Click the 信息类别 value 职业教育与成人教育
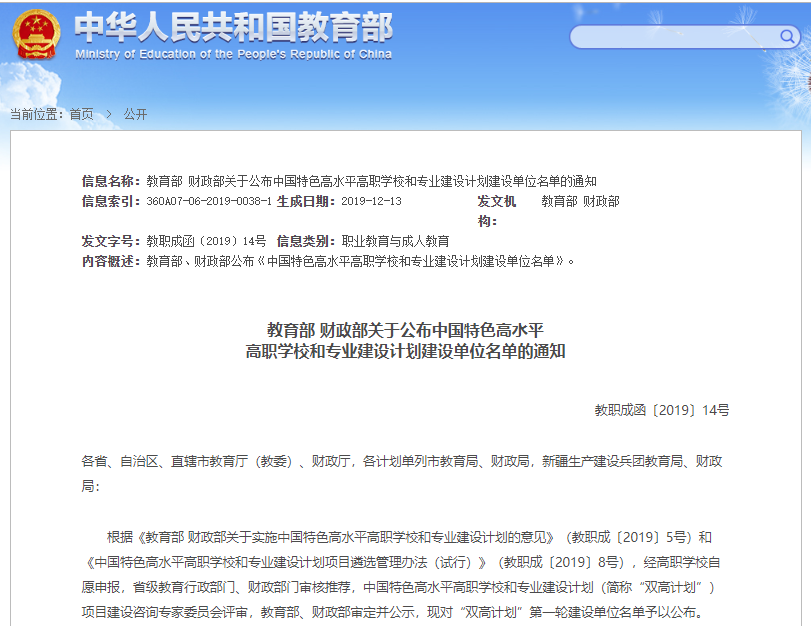 point(396,241)
